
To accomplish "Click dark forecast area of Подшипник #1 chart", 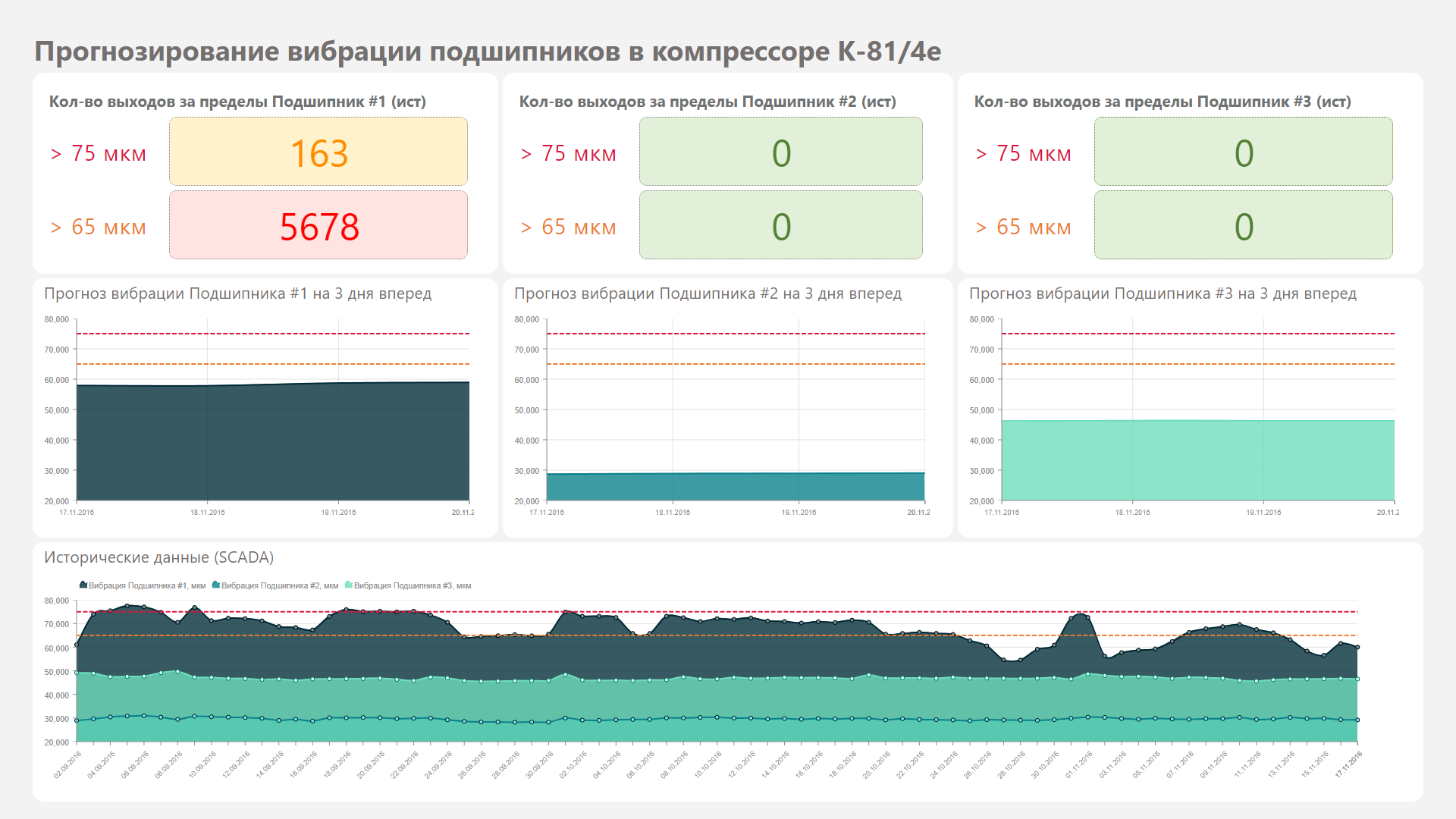I will tap(273, 444).
